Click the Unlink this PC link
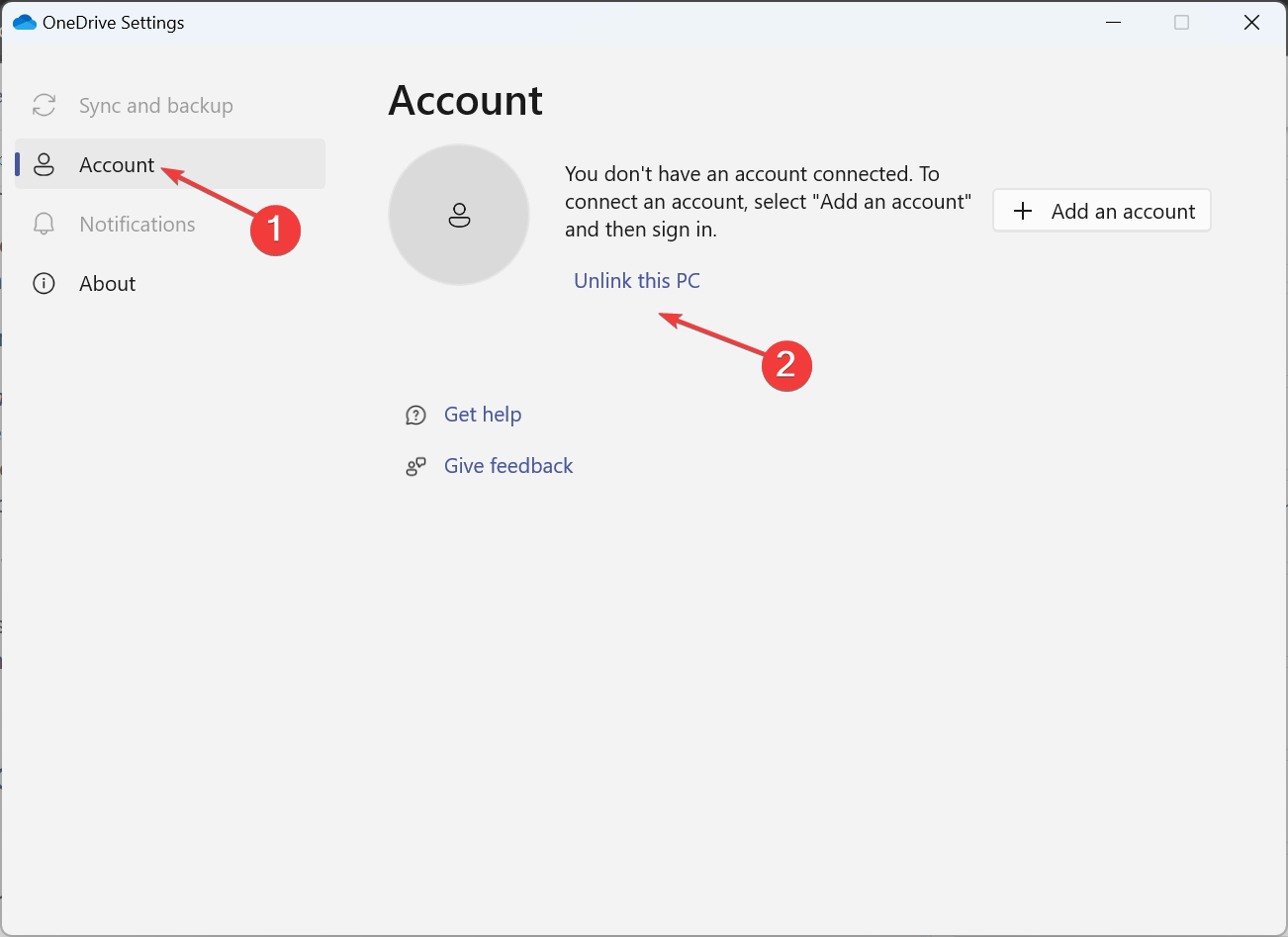The width and height of the screenshot is (1288, 937). click(x=637, y=281)
